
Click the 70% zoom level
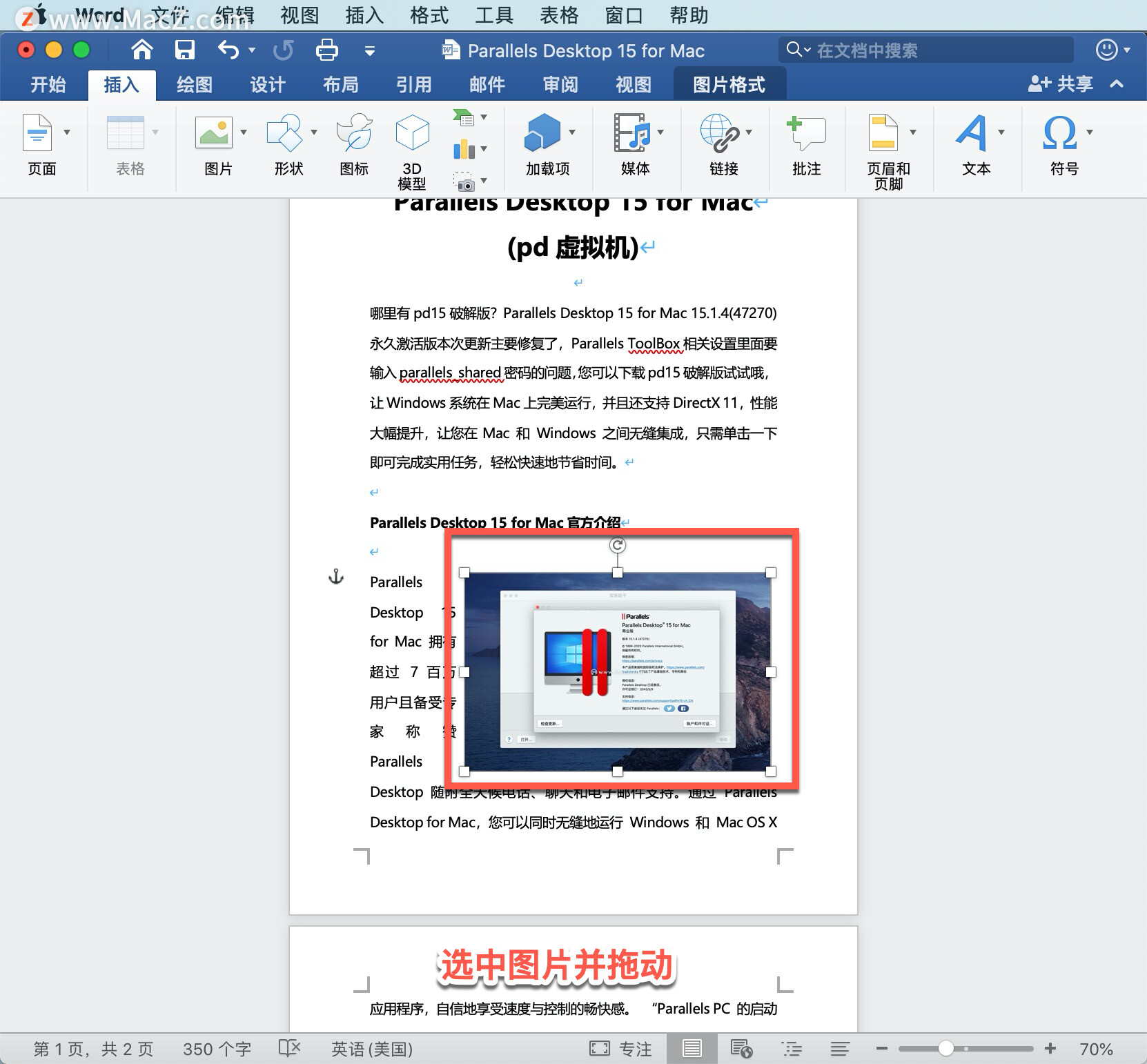1096,1049
